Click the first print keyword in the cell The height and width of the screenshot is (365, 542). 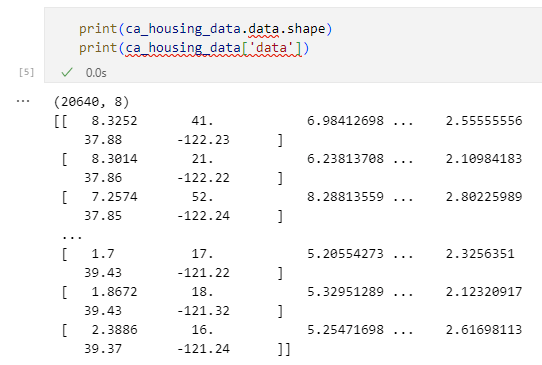pos(98,29)
